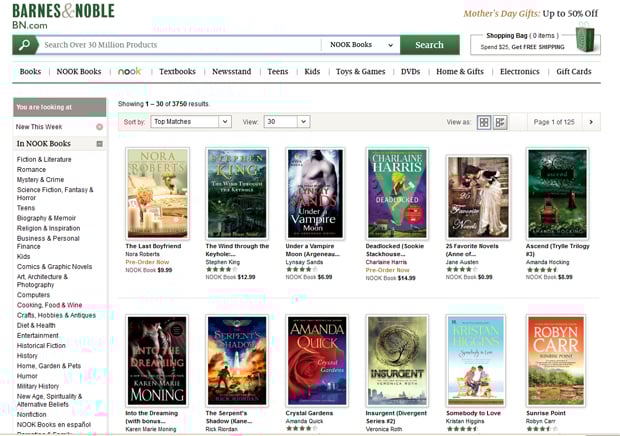
Task: Open the nook logo menu item
Action: coord(129,72)
